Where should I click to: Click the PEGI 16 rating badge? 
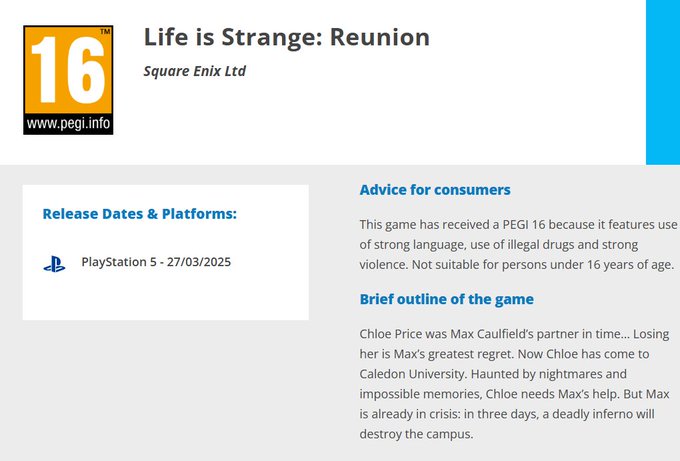(x=68, y=80)
